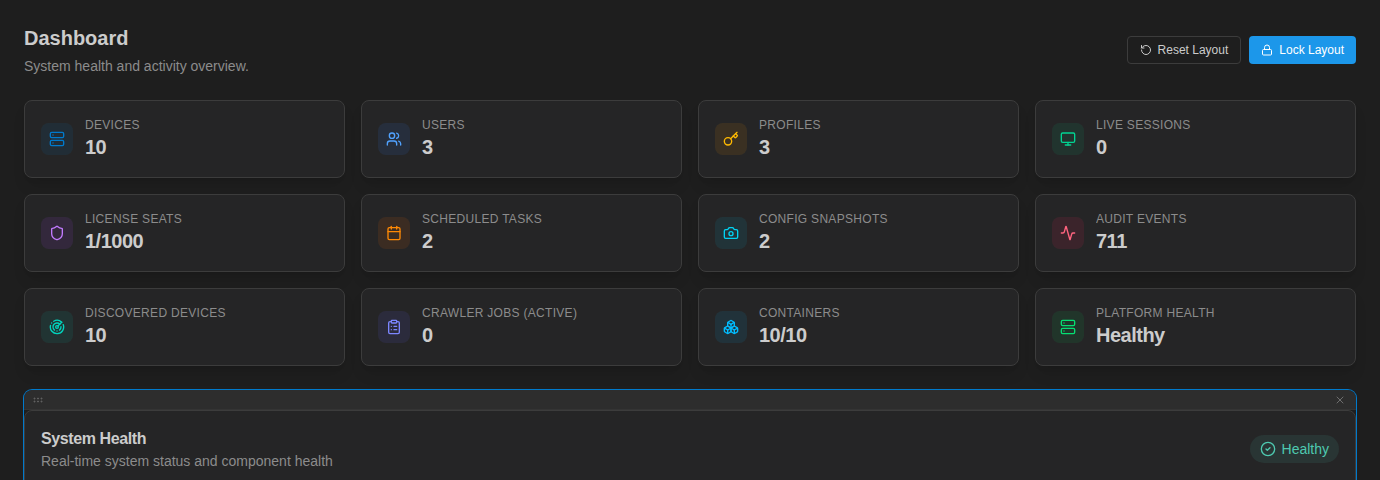
Task: Click the Healthy status badge
Action: pyautogui.click(x=1294, y=449)
